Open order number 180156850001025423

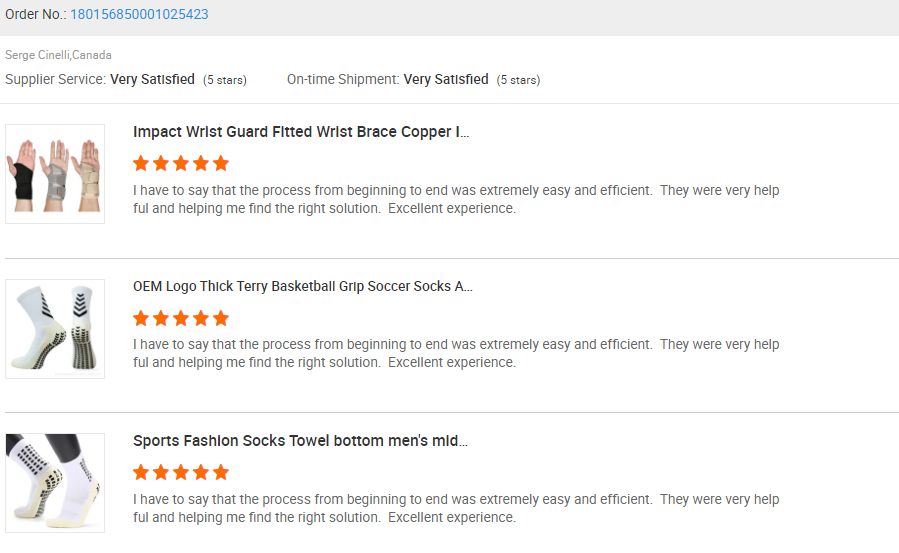[x=139, y=15]
